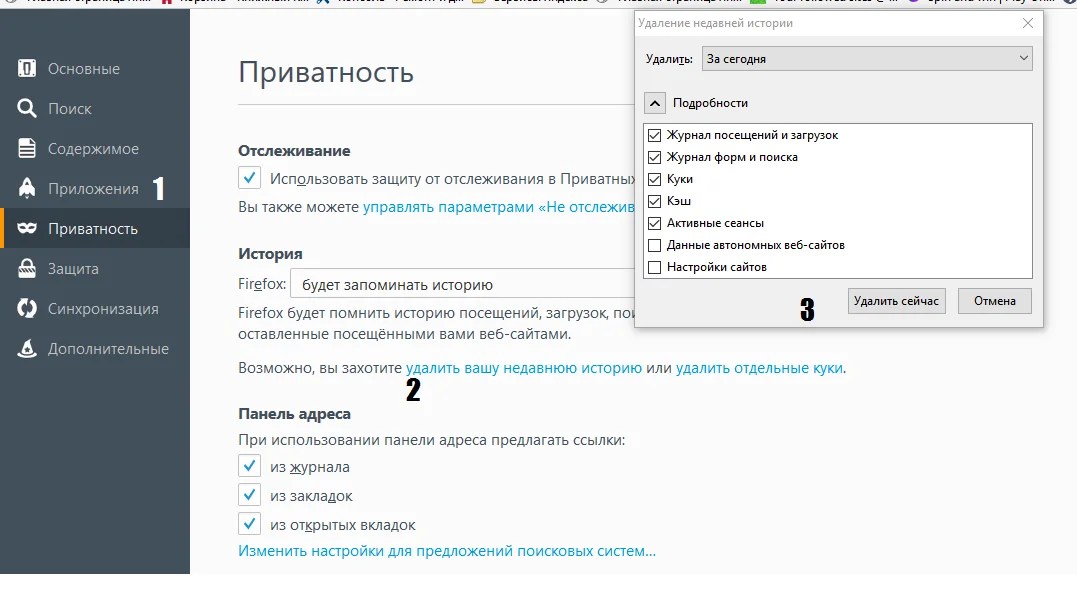Image resolution: width=1077 pixels, height=591 pixels.
Task: Click the Защита lock icon
Action: pos(27,268)
